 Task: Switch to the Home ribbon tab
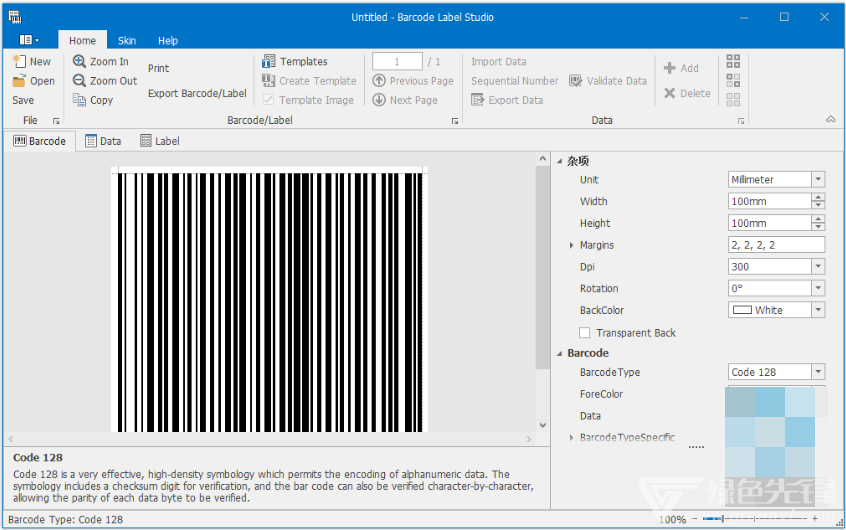[82, 40]
